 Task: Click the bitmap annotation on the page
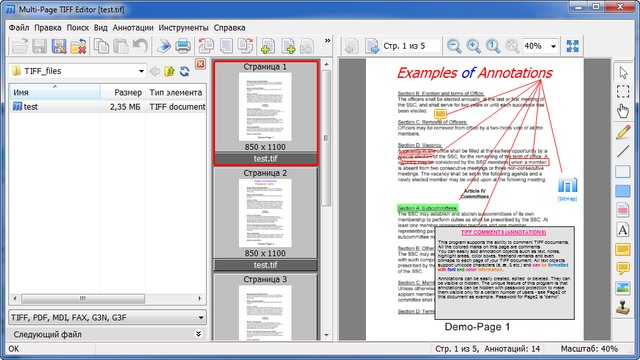tap(568, 188)
